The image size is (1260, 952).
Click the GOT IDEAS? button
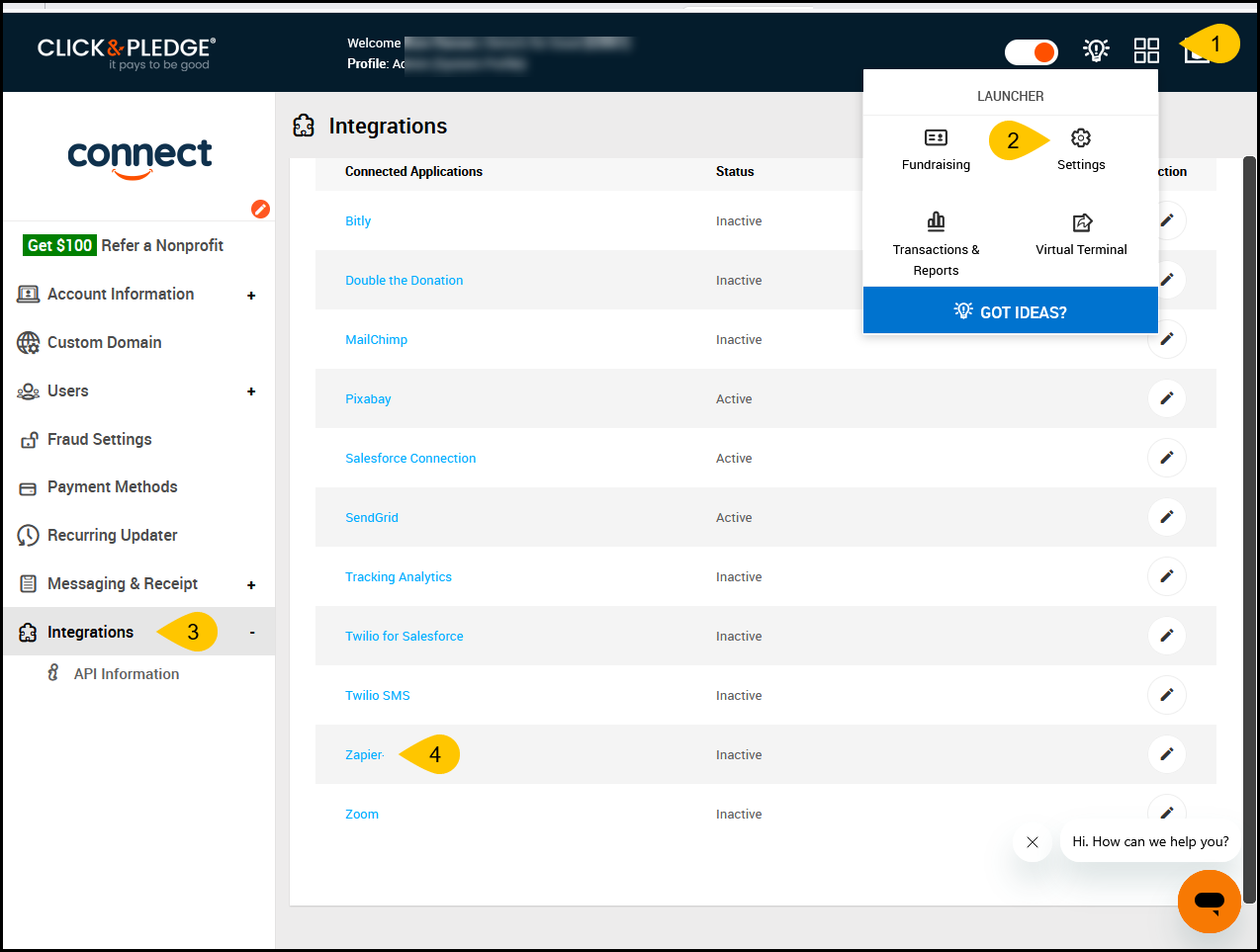(x=1010, y=311)
